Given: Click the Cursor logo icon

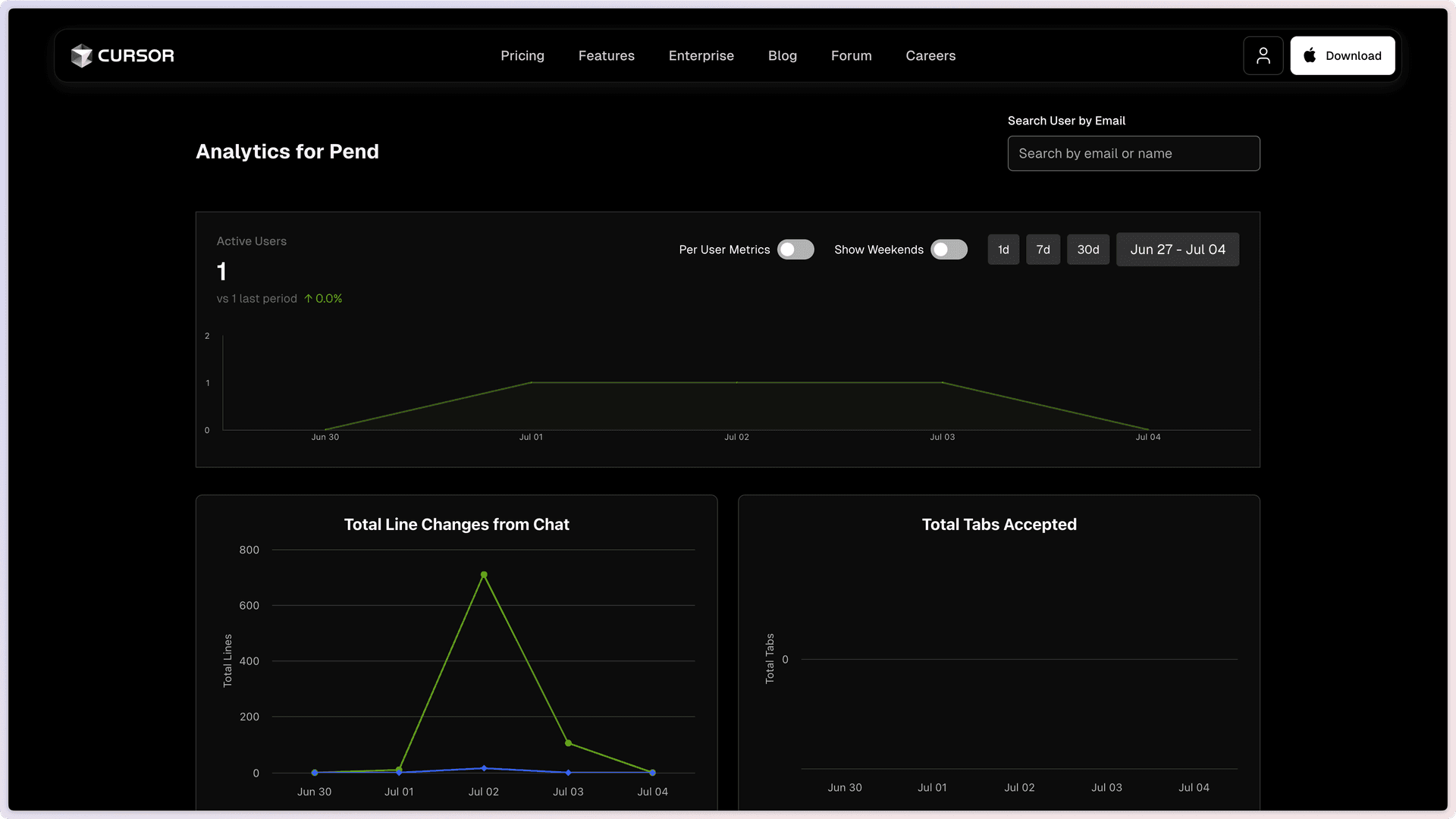Looking at the screenshot, I should click(x=82, y=55).
